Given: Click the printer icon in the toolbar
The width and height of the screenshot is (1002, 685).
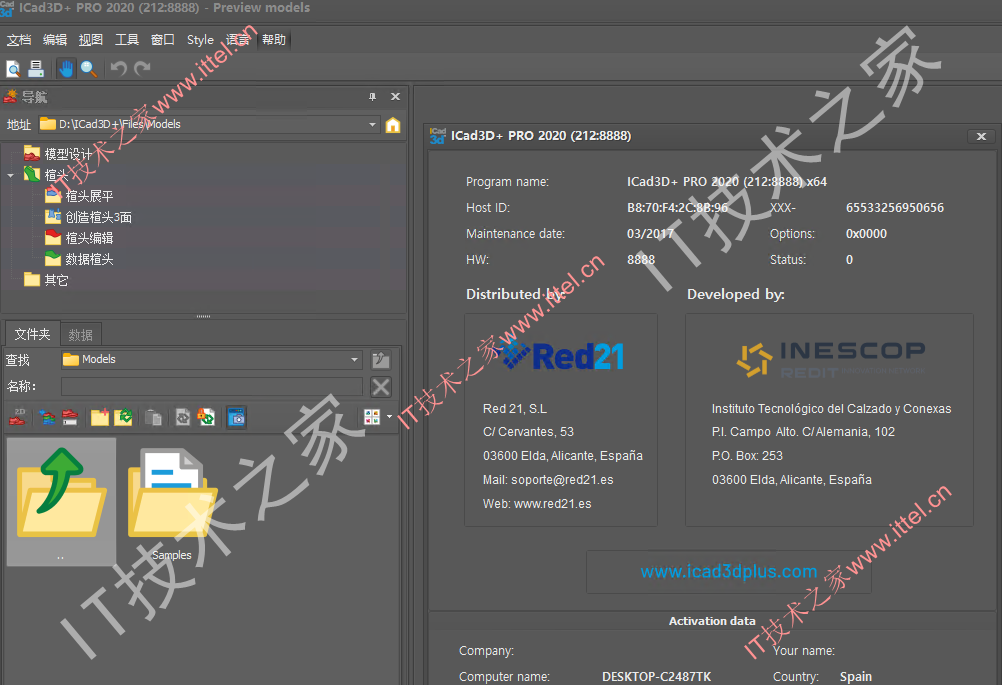Looking at the screenshot, I should 36,68.
